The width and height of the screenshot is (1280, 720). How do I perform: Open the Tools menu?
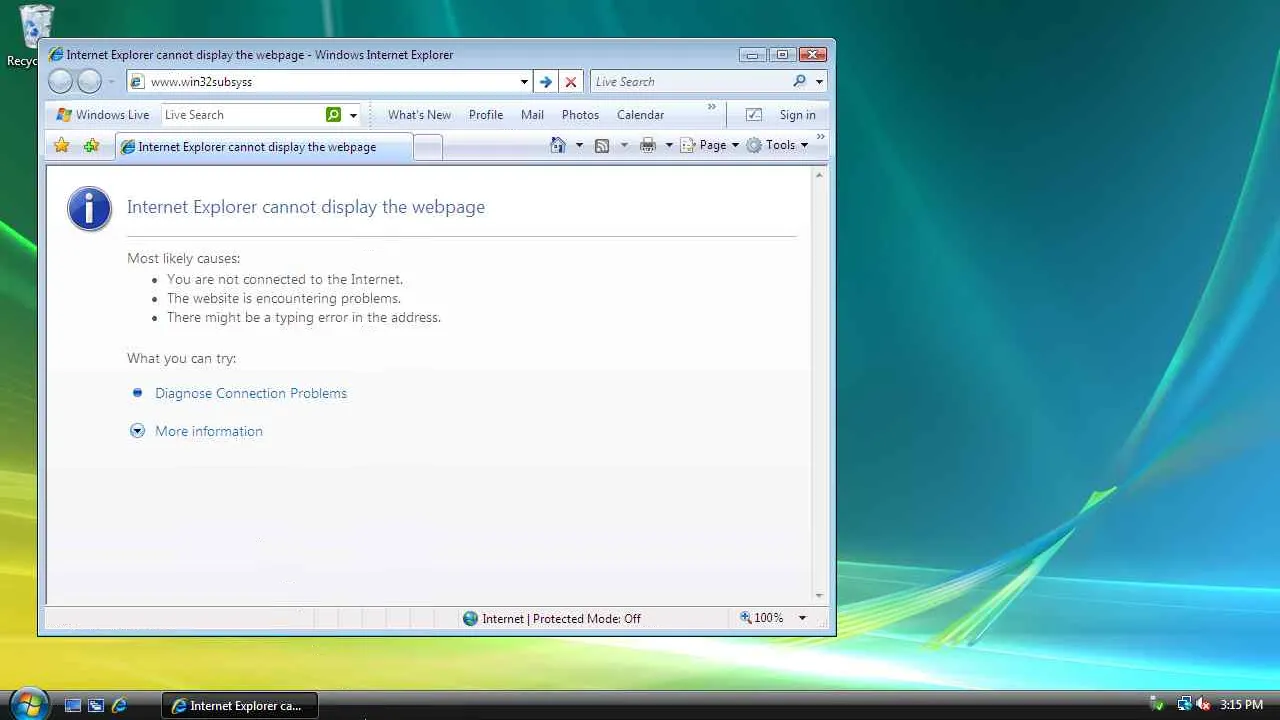777,145
